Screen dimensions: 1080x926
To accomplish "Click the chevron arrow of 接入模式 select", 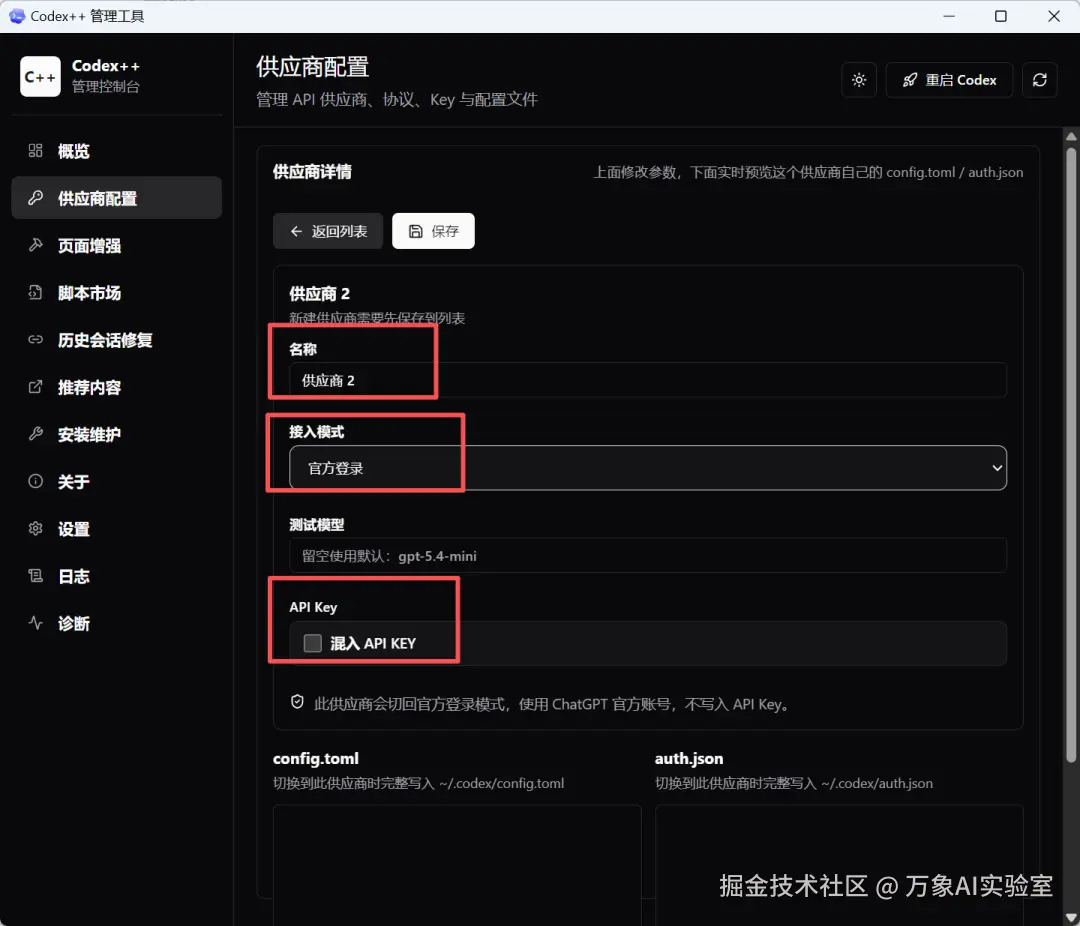I will point(996,468).
